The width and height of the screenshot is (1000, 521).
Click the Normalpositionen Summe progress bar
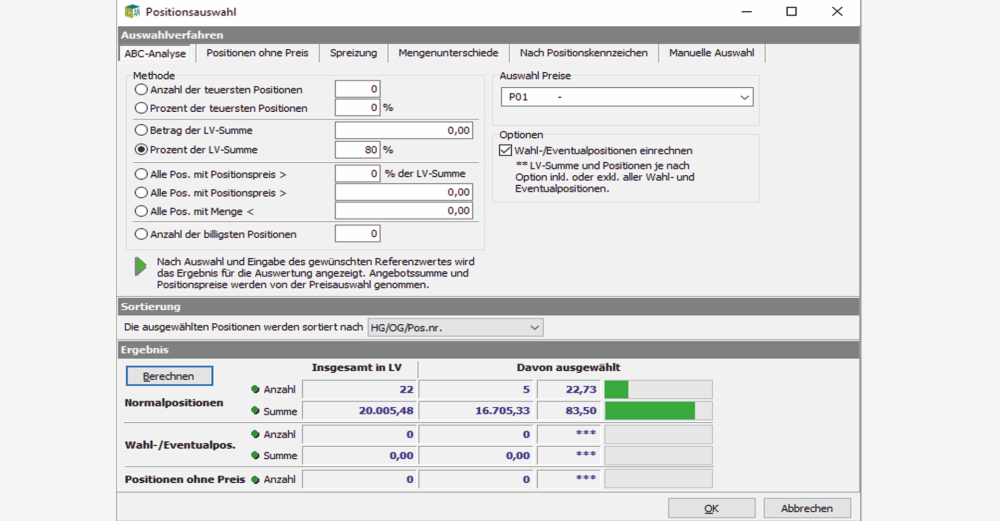(658, 411)
